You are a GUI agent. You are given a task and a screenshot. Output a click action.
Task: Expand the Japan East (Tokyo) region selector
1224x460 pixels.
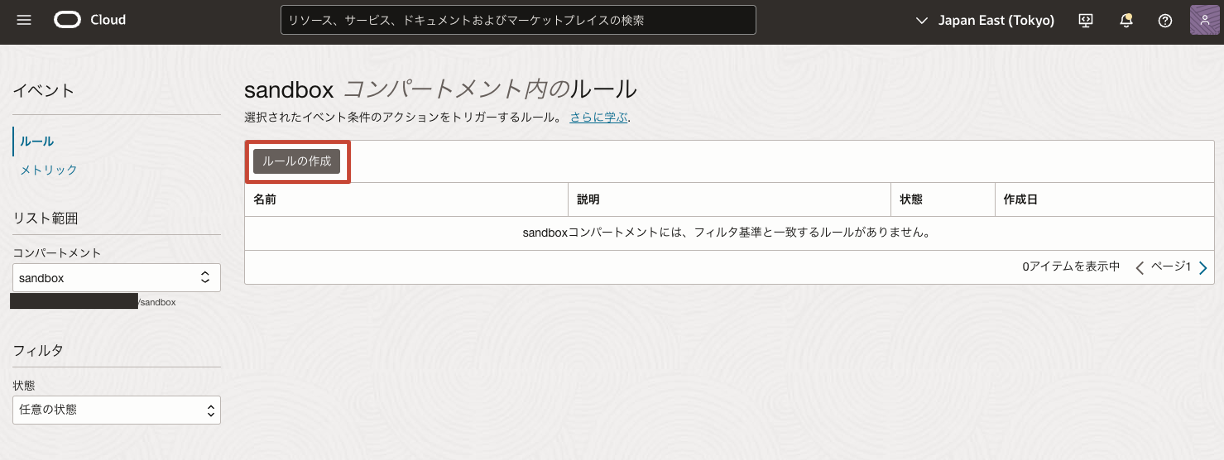click(x=985, y=20)
